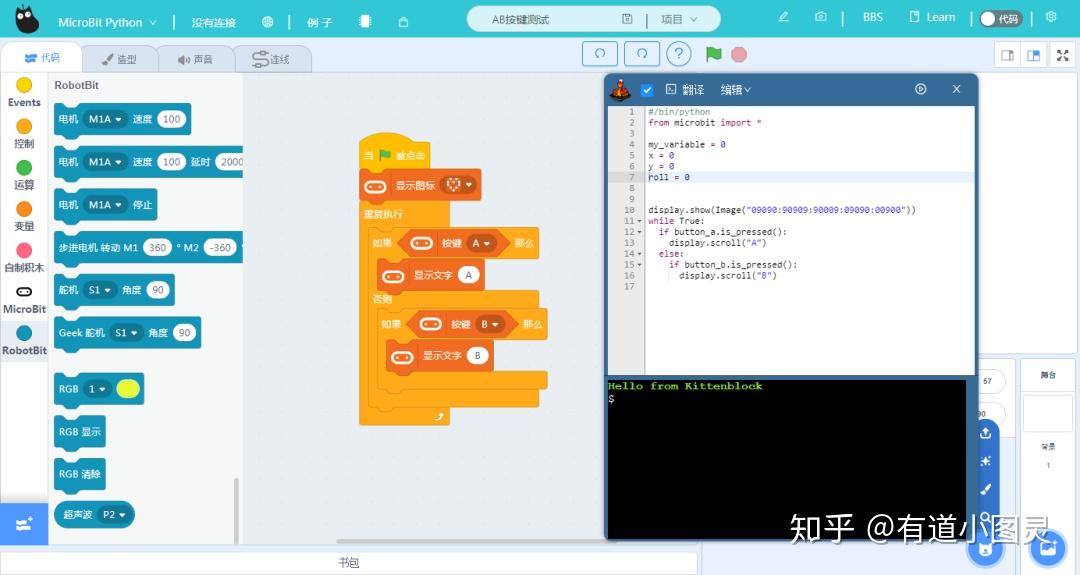Open the 书包 backpack bar
Viewport: 1080px width, 575px height.
[x=349, y=563]
